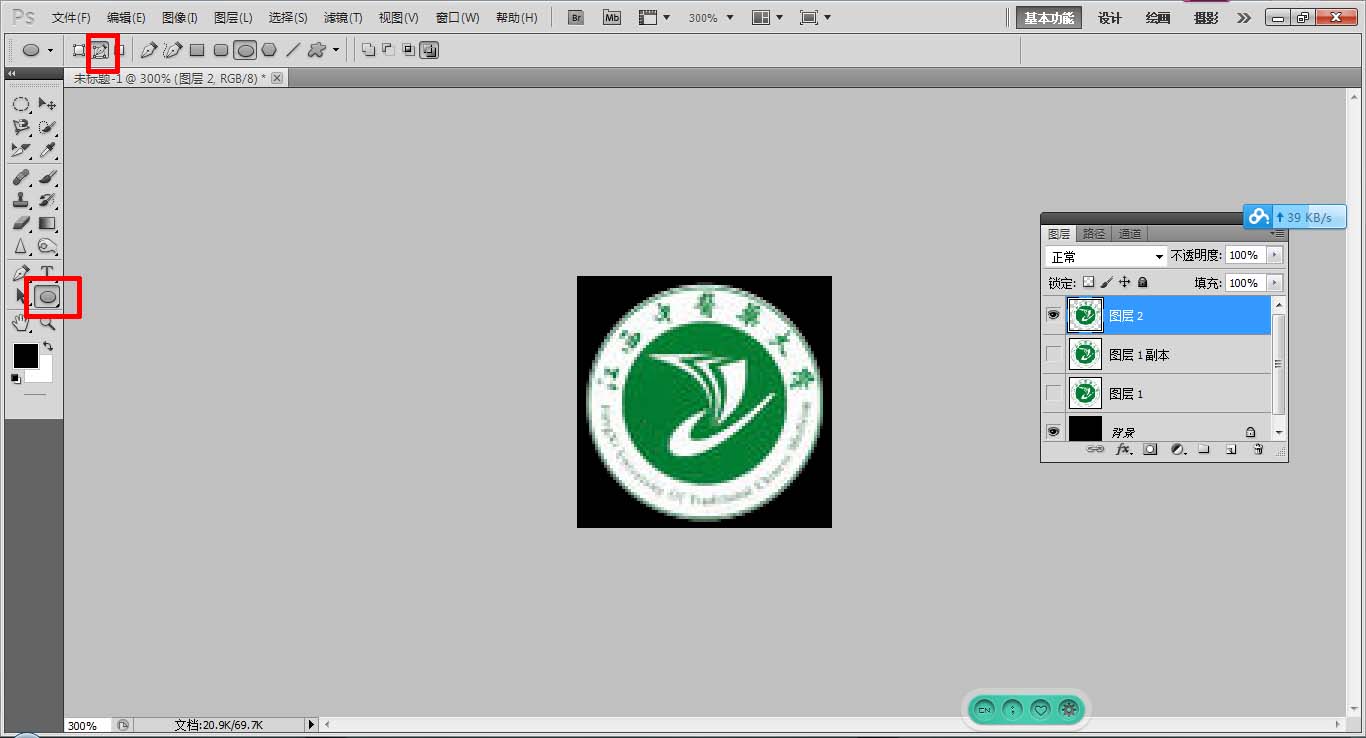The width and height of the screenshot is (1366, 738).
Task: Enable Exclude overlapping path areas mode
Action: coord(429,50)
